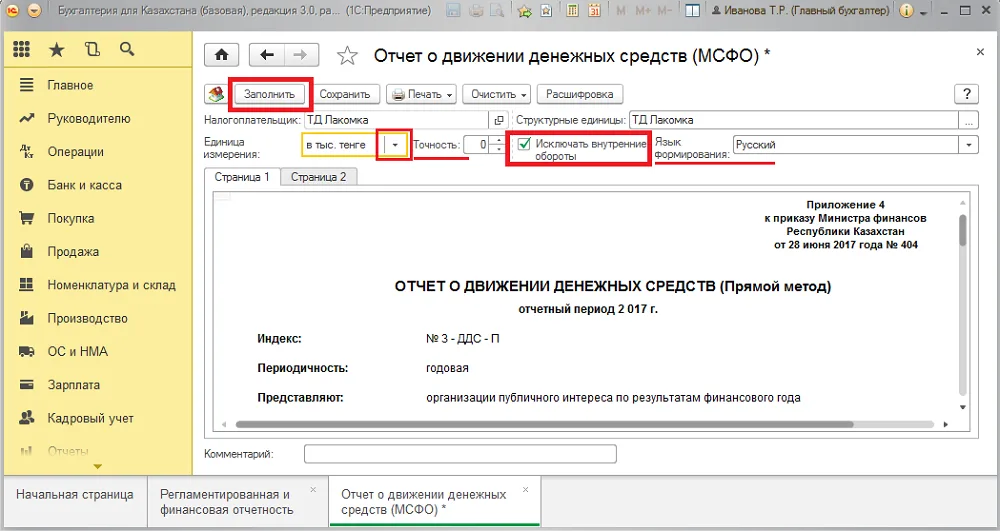Open favorites star in sidebar header

click(x=57, y=49)
